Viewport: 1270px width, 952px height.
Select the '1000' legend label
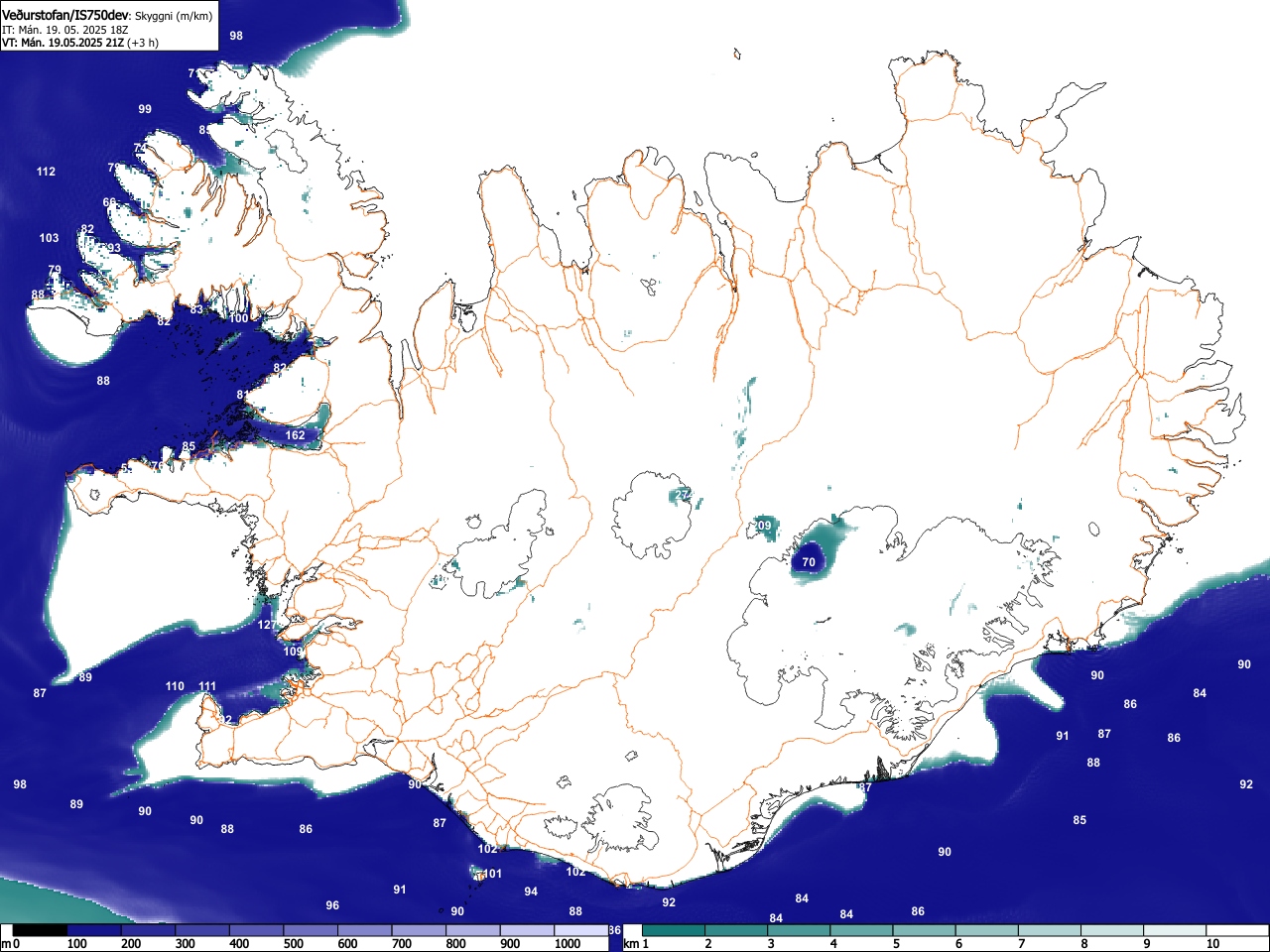[x=568, y=944]
